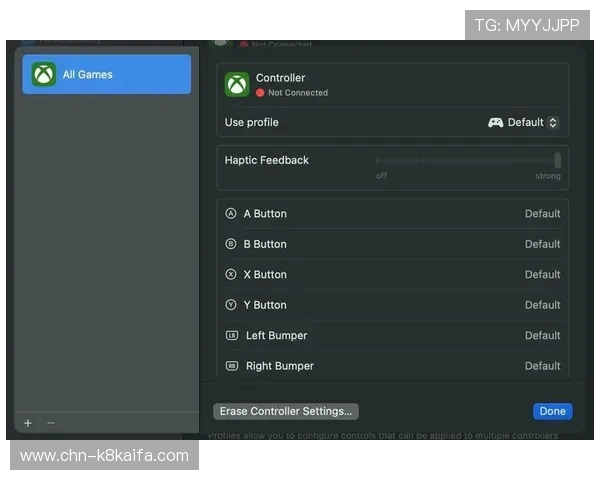Image resolution: width=600 pixels, height=480 pixels.
Task: Open Left Bumper Default mapping
Action: pyautogui.click(x=542, y=335)
